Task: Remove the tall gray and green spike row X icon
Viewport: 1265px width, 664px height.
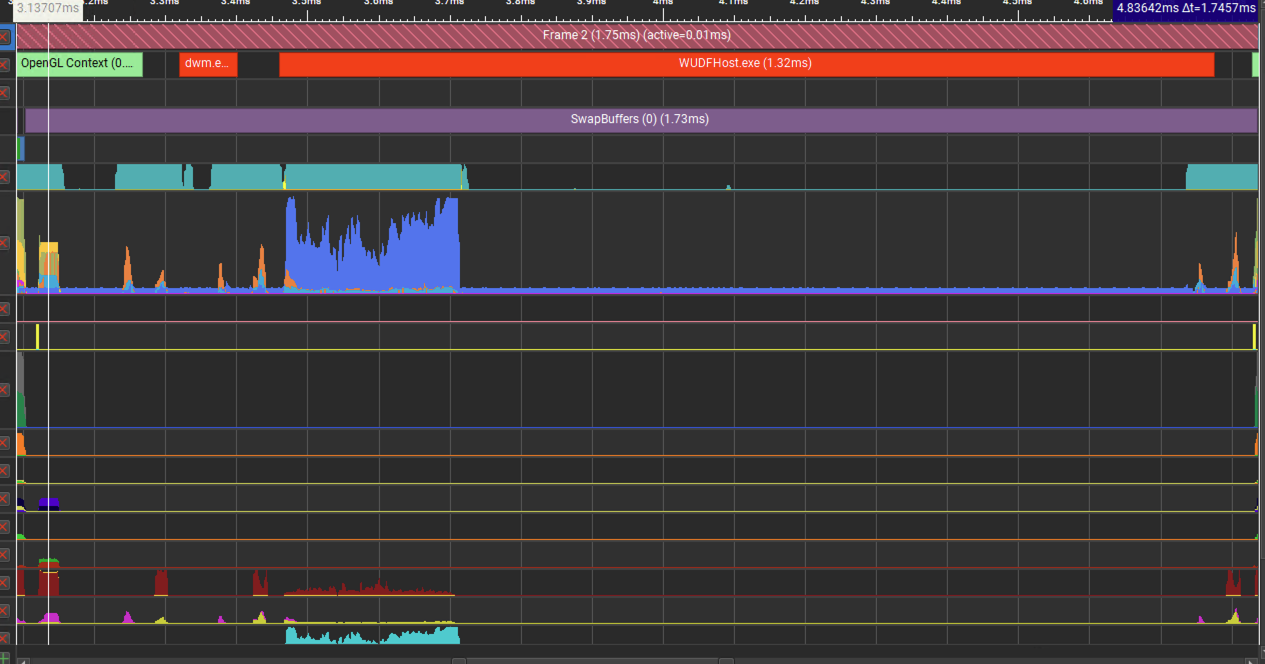Action: pos(5,388)
